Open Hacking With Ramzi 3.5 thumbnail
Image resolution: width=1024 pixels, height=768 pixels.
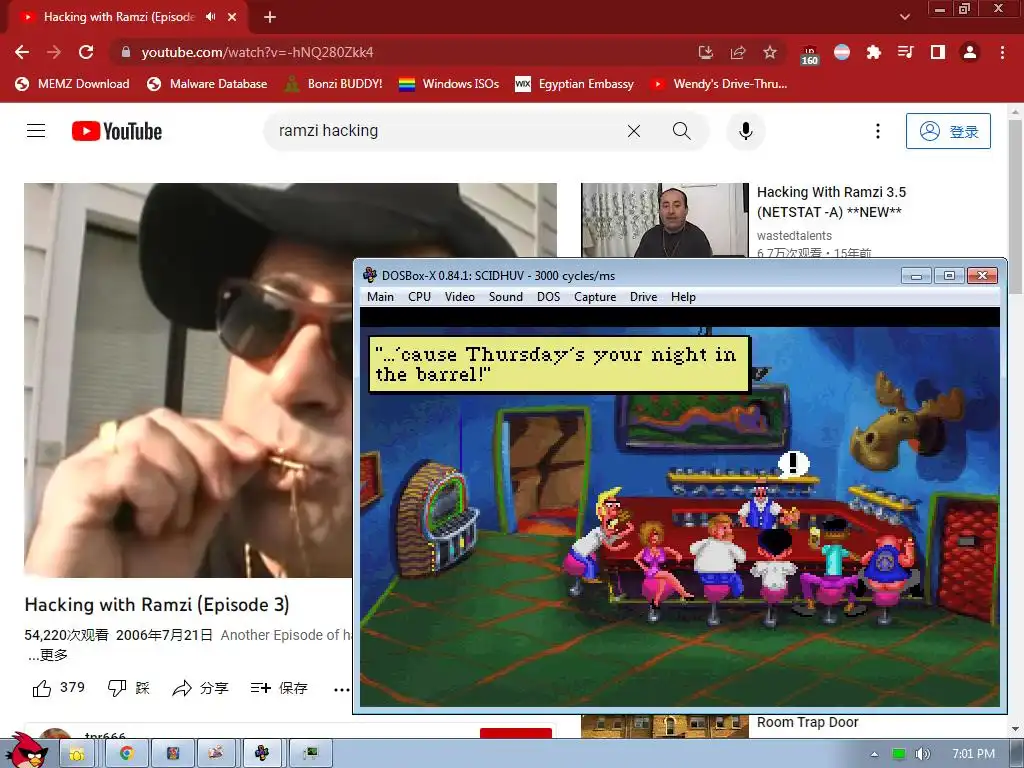(x=665, y=220)
